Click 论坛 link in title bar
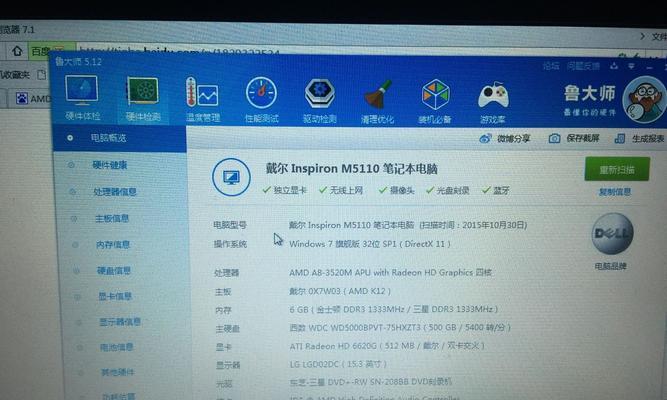This screenshot has width=667, height=400. pyautogui.click(x=550, y=66)
